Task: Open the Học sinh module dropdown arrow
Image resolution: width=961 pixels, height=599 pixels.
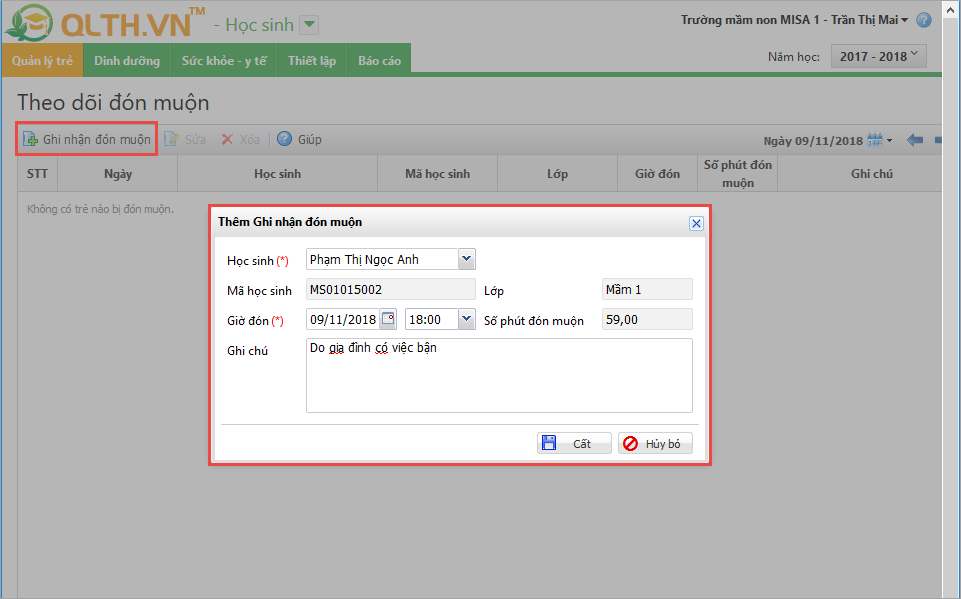Action: pyautogui.click(x=310, y=25)
